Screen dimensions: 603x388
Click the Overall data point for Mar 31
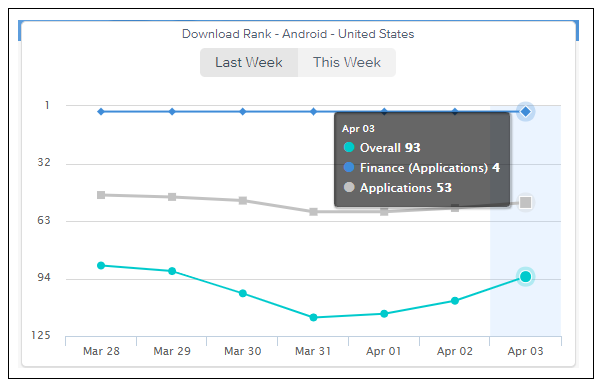(313, 317)
